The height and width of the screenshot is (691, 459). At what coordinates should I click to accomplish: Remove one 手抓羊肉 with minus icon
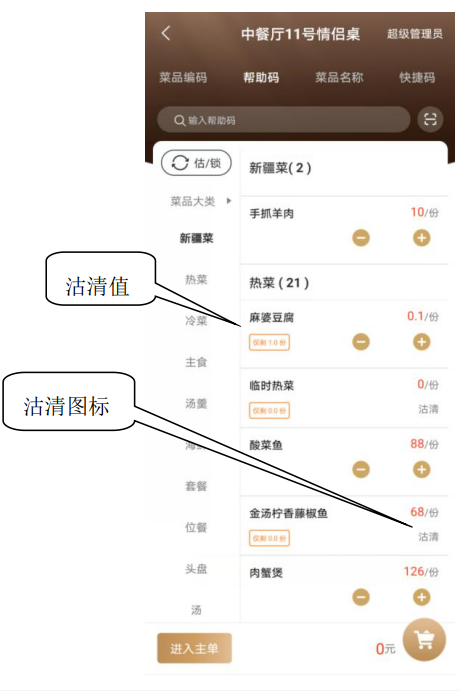point(361,238)
